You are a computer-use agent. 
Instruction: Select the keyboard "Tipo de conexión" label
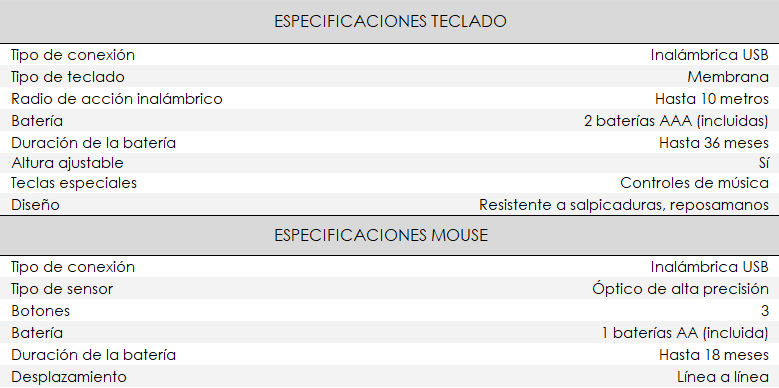point(73,55)
